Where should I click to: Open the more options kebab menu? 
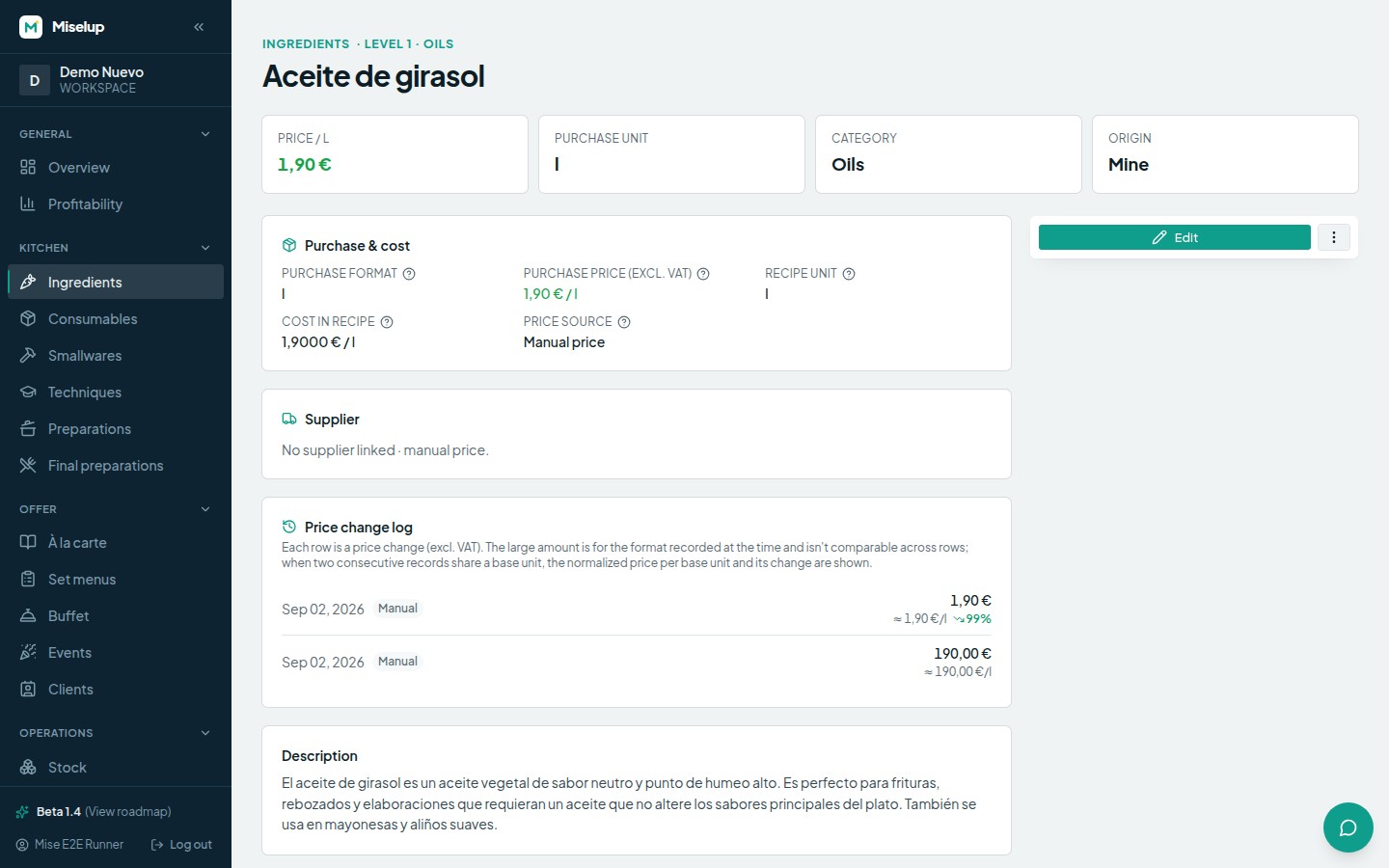click(1334, 237)
